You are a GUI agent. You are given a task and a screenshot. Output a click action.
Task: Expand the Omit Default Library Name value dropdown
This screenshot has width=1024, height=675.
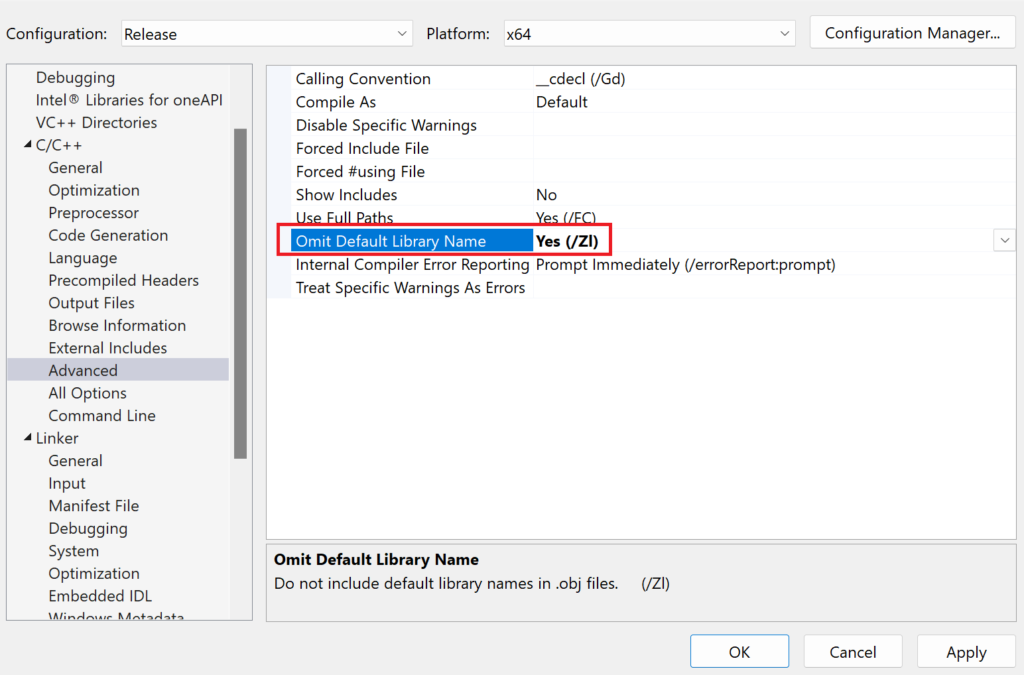pyautogui.click(x=1004, y=241)
